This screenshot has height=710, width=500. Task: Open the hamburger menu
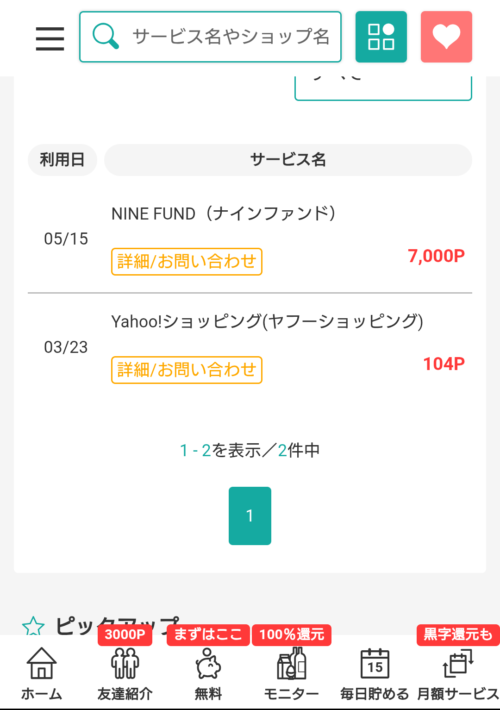tap(50, 38)
